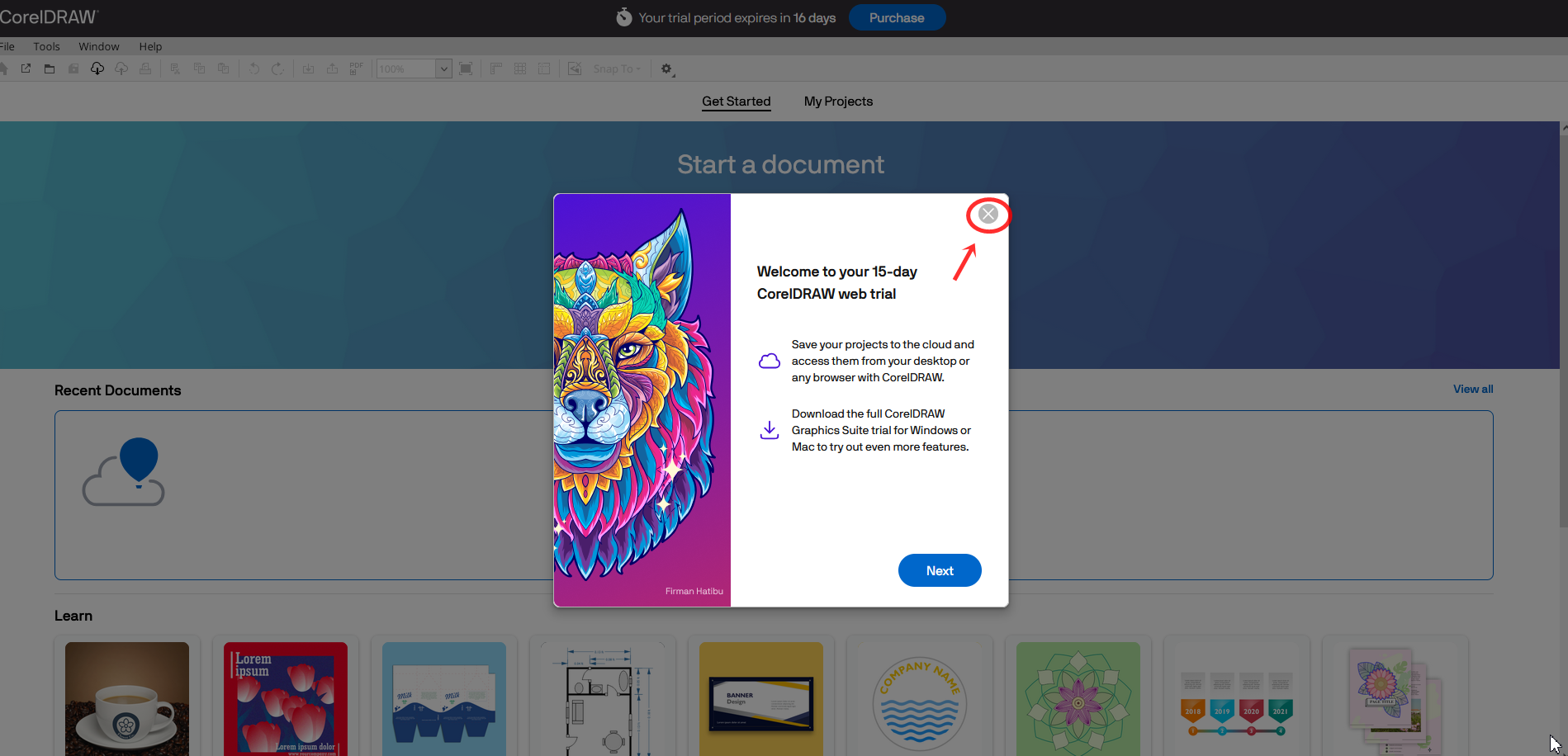Open the floor plan tutorial thumbnail
The width and height of the screenshot is (1568, 756).
pos(603,699)
